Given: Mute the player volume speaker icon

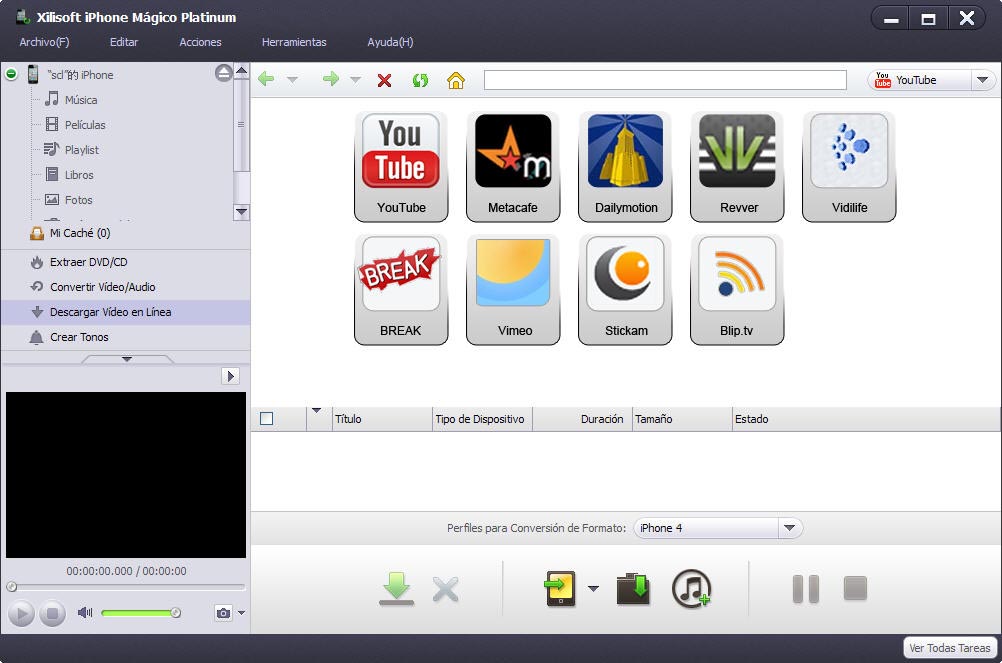Looking at the screenshot, I should point(85,613).
